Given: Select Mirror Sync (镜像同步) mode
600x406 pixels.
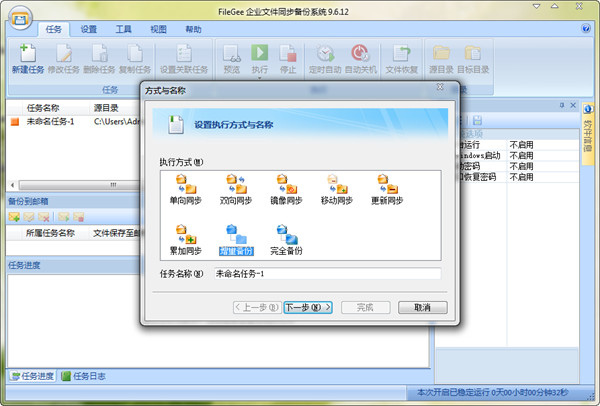Looking at the screenshot, I should coord(286,190).
